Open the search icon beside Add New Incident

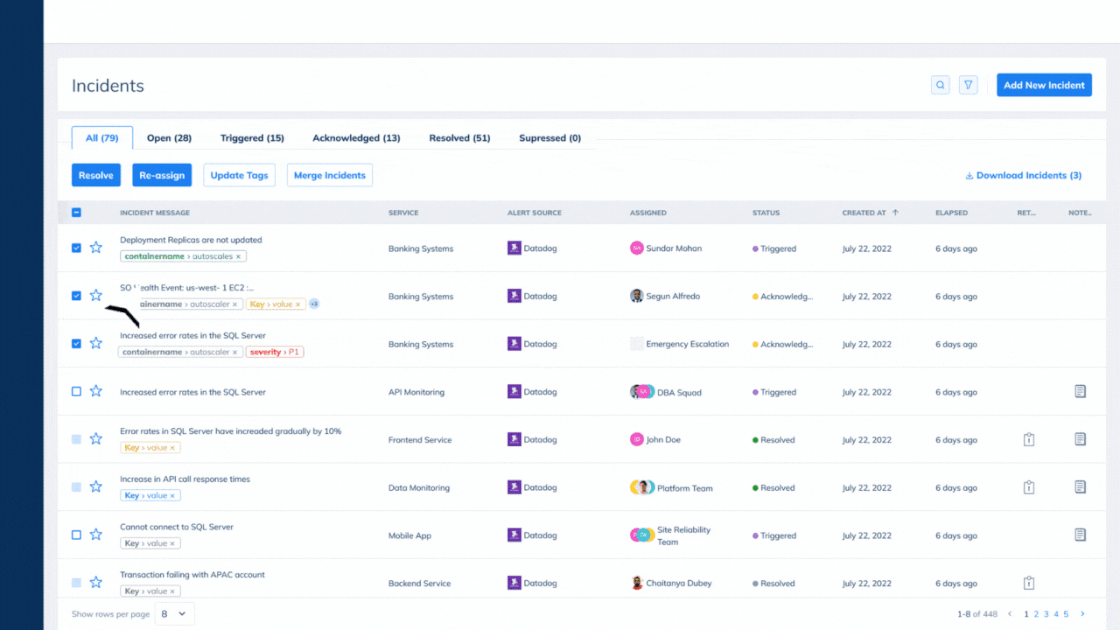940,85
